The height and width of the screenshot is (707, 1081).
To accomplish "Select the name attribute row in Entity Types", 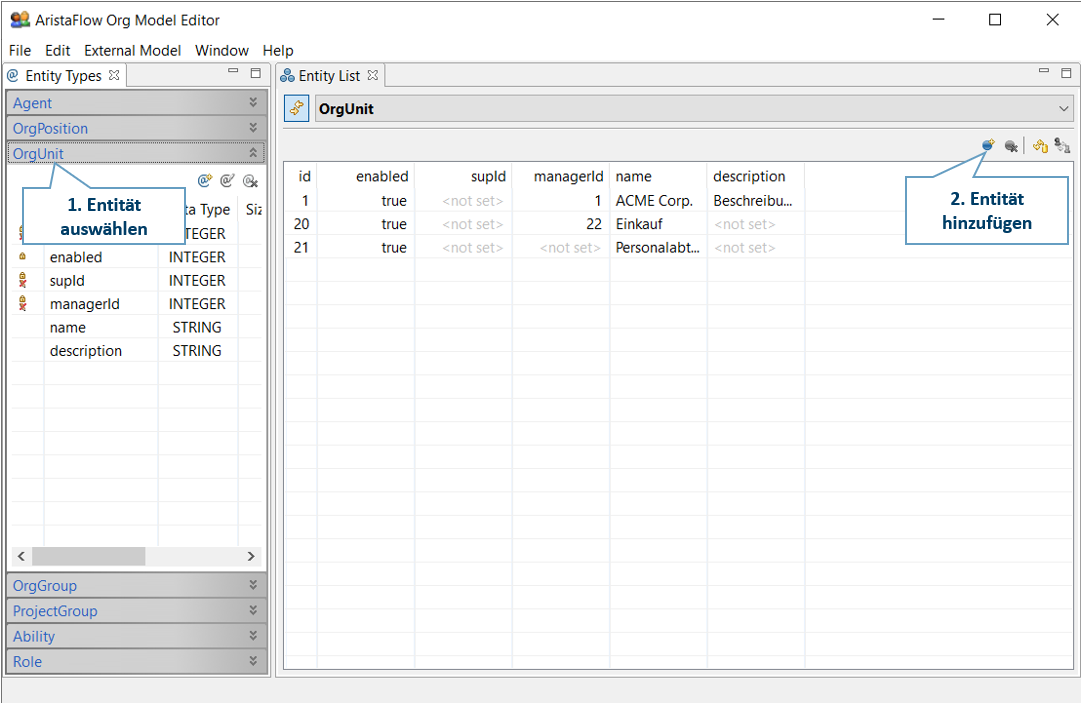I will [x=137, y=327].
